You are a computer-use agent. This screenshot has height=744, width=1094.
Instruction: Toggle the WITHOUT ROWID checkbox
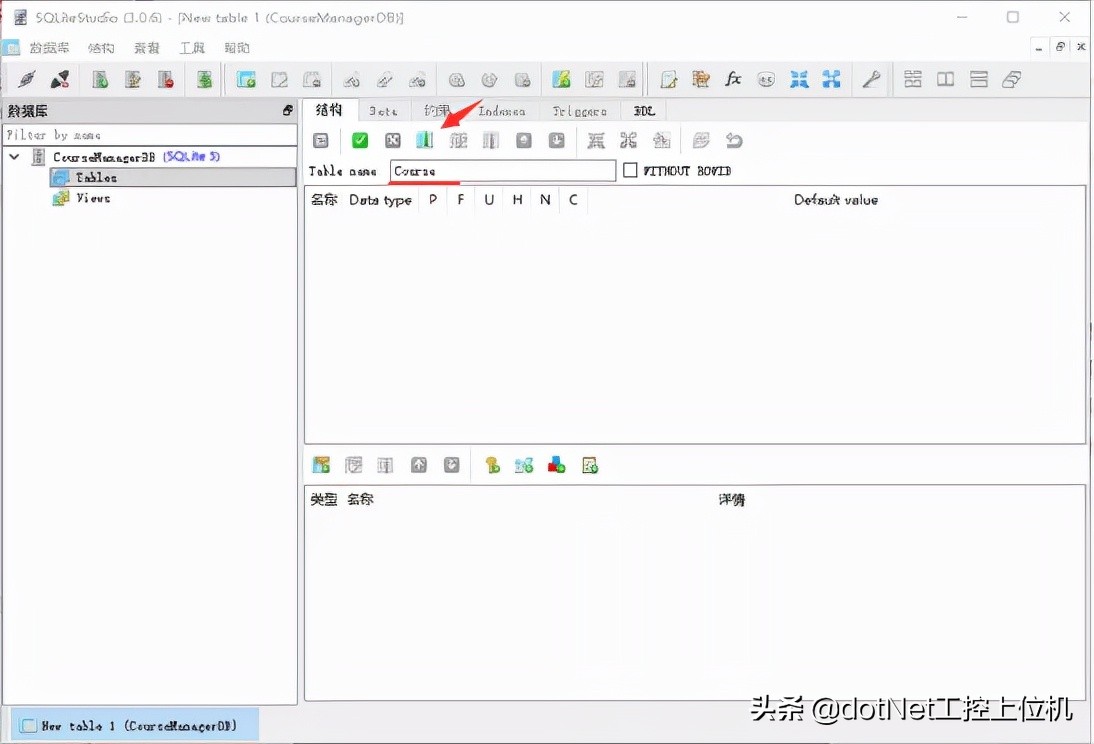(630, 170)
